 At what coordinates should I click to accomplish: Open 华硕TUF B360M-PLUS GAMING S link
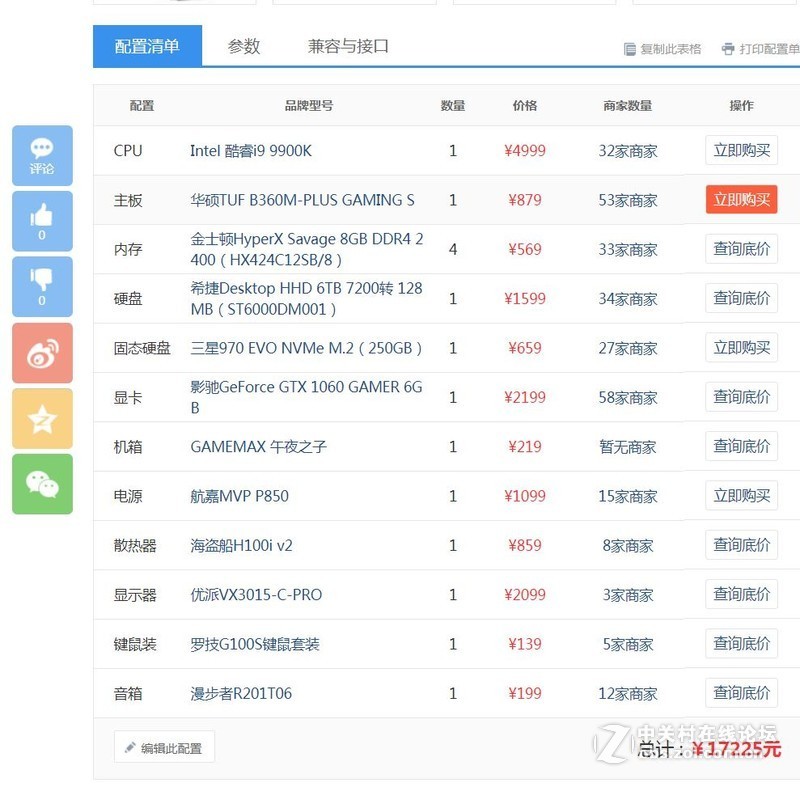point(302,200)
